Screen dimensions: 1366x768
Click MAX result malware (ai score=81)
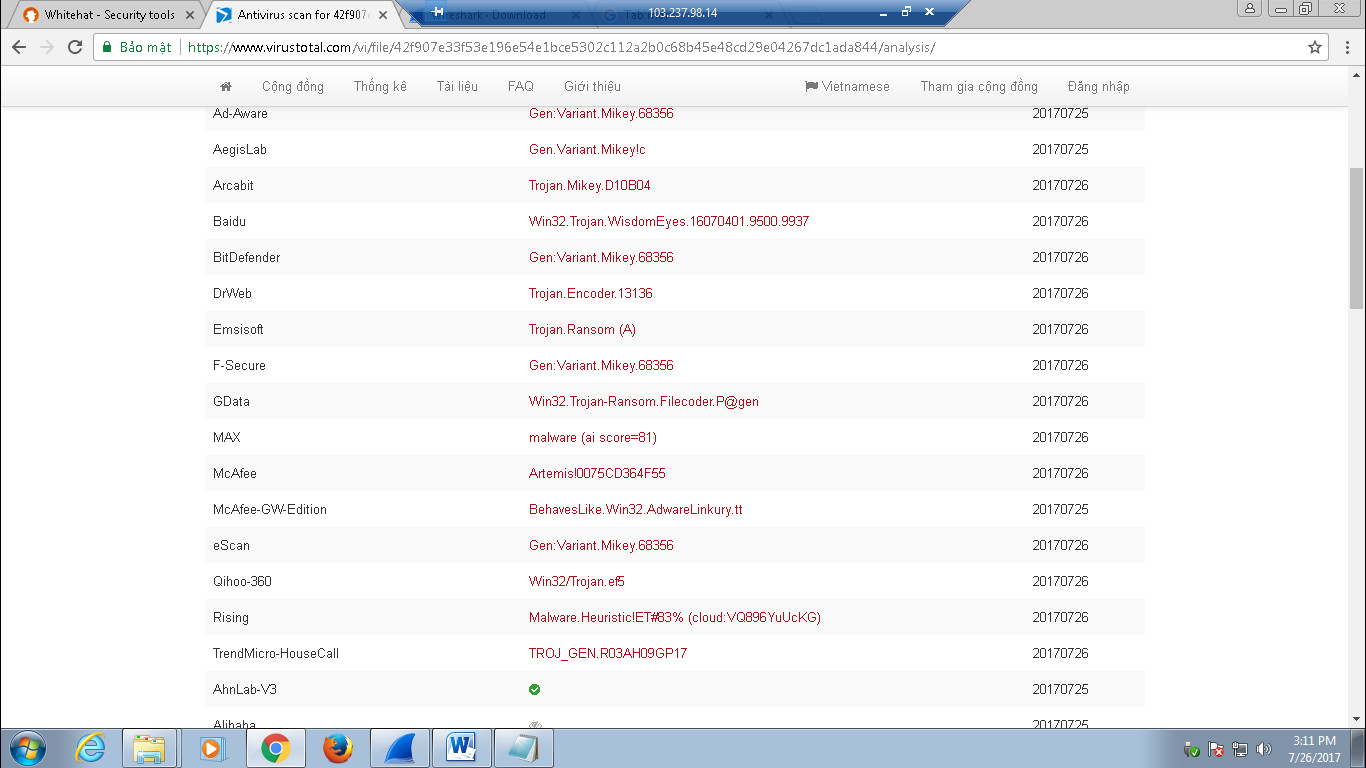593,437
